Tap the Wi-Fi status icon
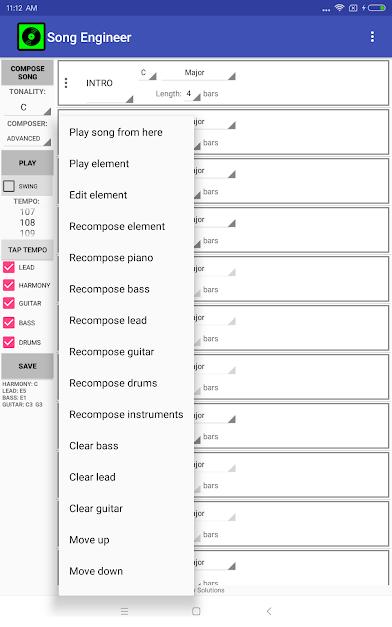Image resolution: width=392 pixels, height=627 pixels. click(x=339, y=8)
